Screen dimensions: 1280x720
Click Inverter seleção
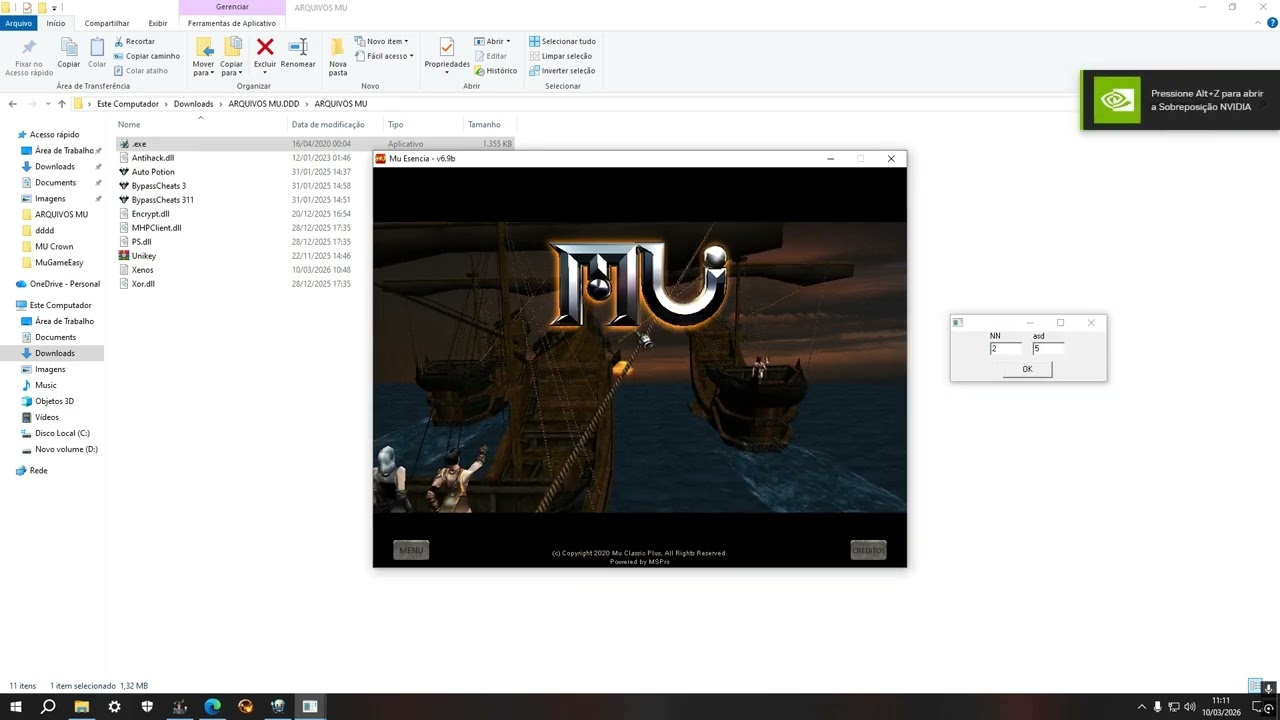tap(562, 71)
